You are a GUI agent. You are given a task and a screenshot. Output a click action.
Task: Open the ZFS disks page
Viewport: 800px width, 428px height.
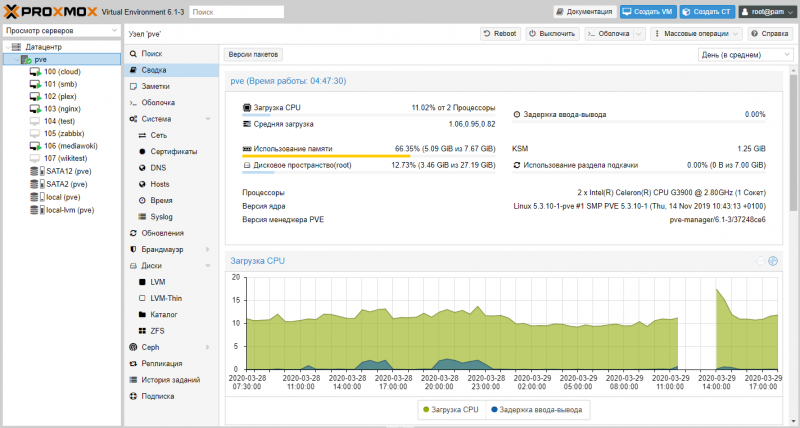[x=158, y=330]
